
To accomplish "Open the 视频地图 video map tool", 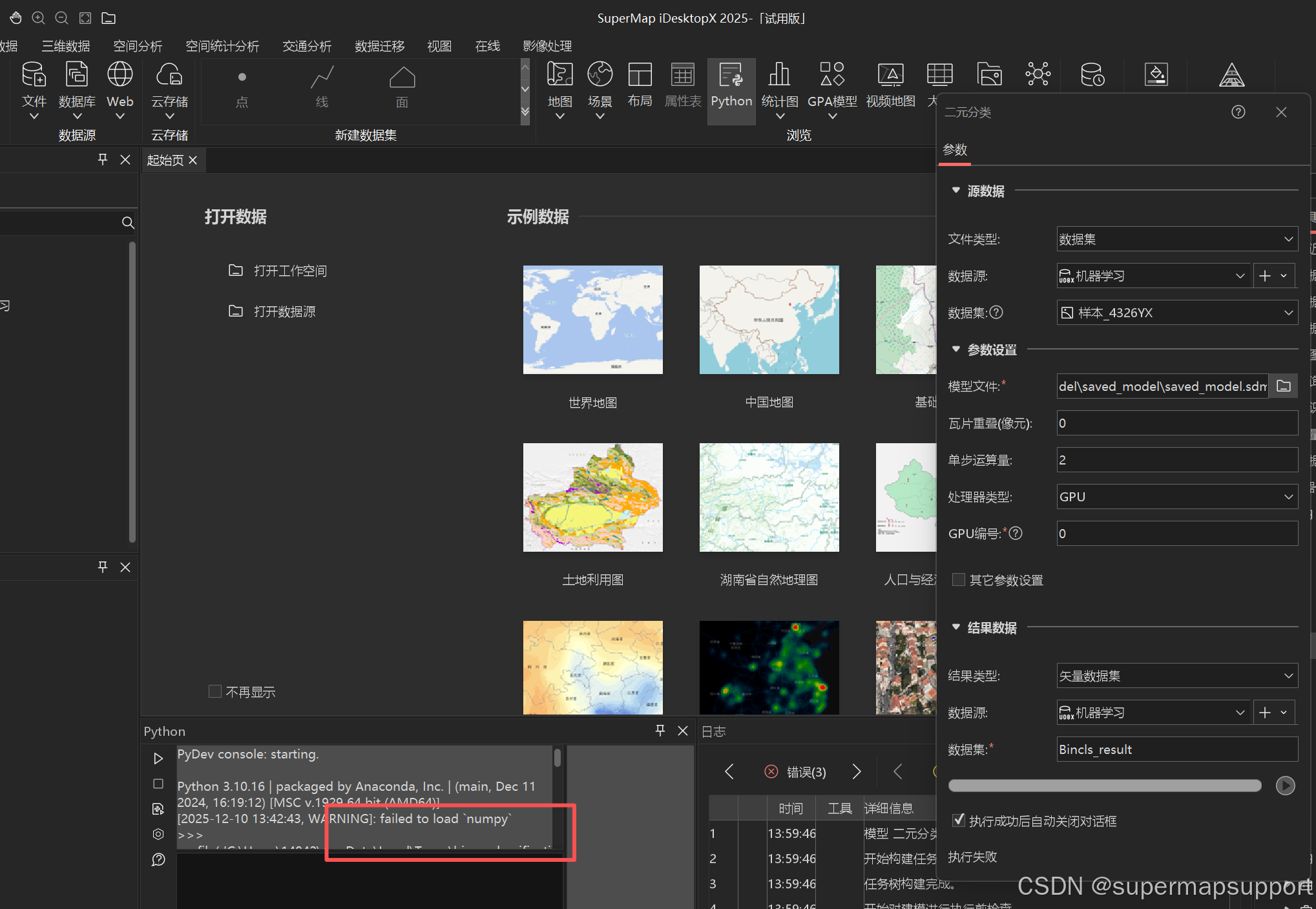I will click(x=890, y=86).
